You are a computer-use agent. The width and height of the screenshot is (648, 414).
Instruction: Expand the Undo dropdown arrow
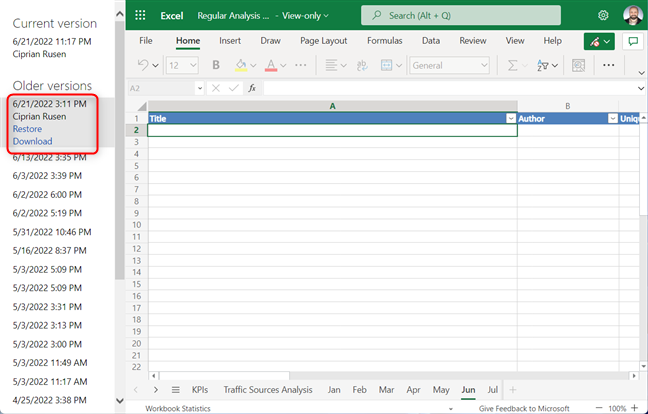(155, 65)
